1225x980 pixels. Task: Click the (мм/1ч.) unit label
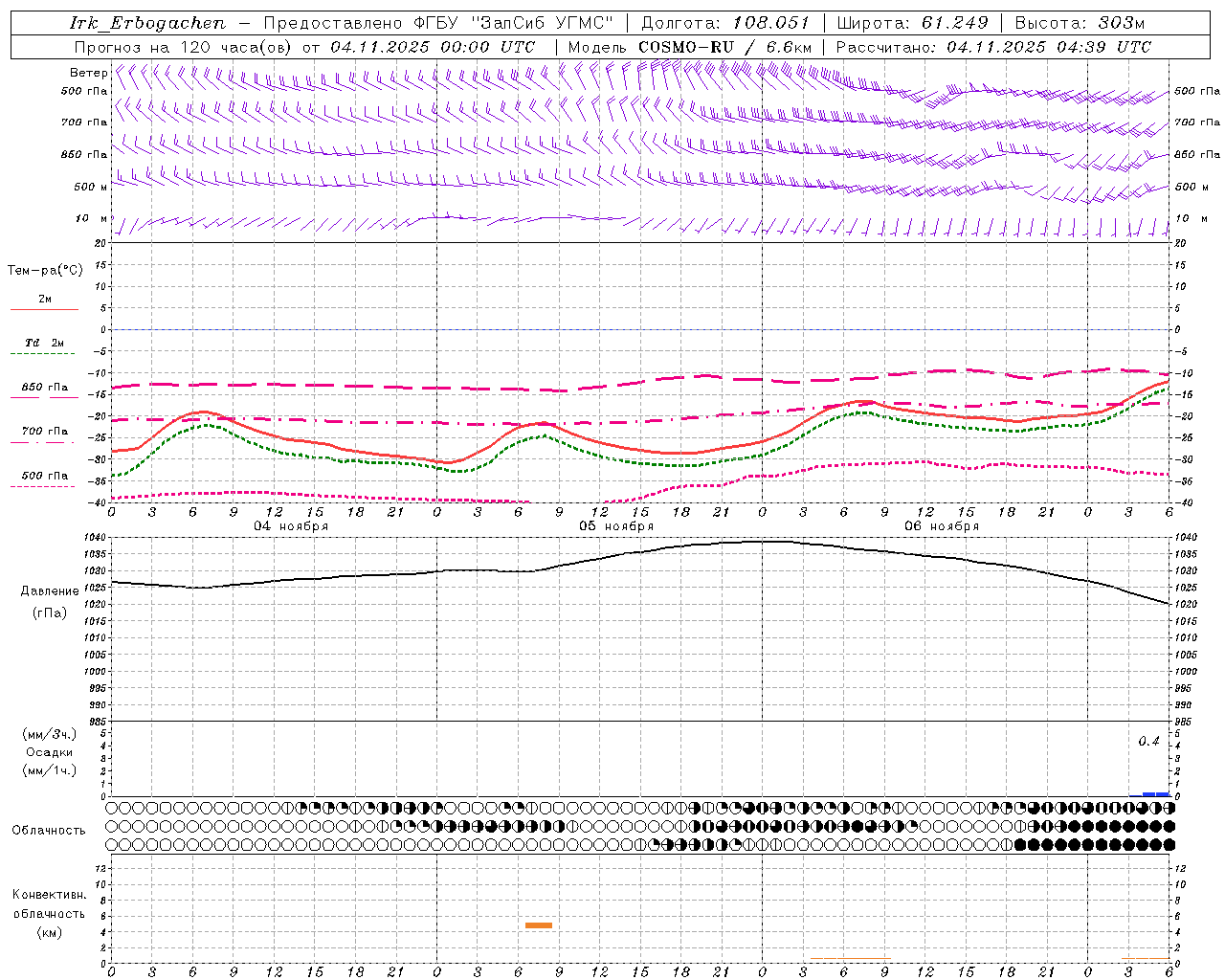[50, 770]
